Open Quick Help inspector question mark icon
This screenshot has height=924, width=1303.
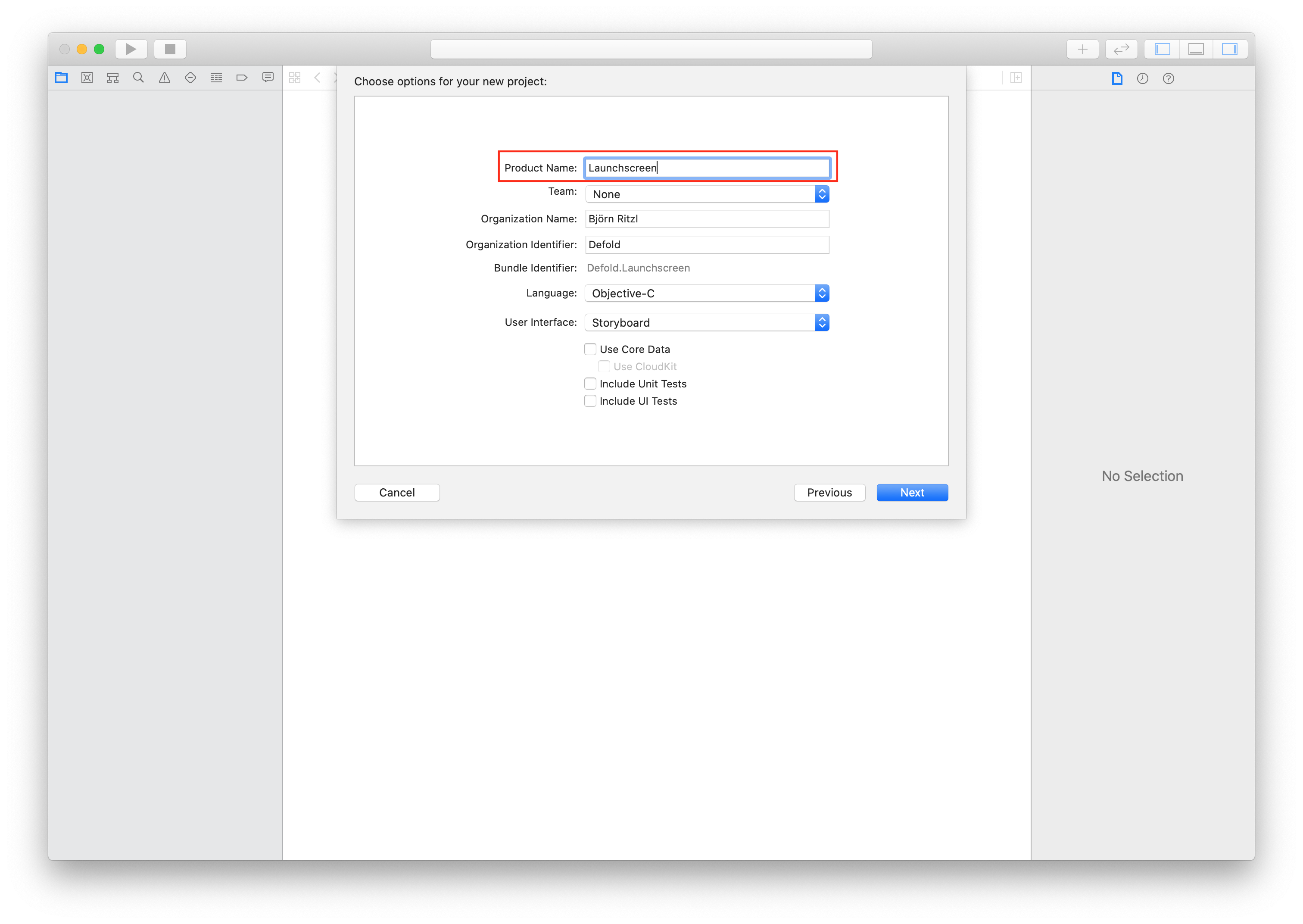point(1168,78)
